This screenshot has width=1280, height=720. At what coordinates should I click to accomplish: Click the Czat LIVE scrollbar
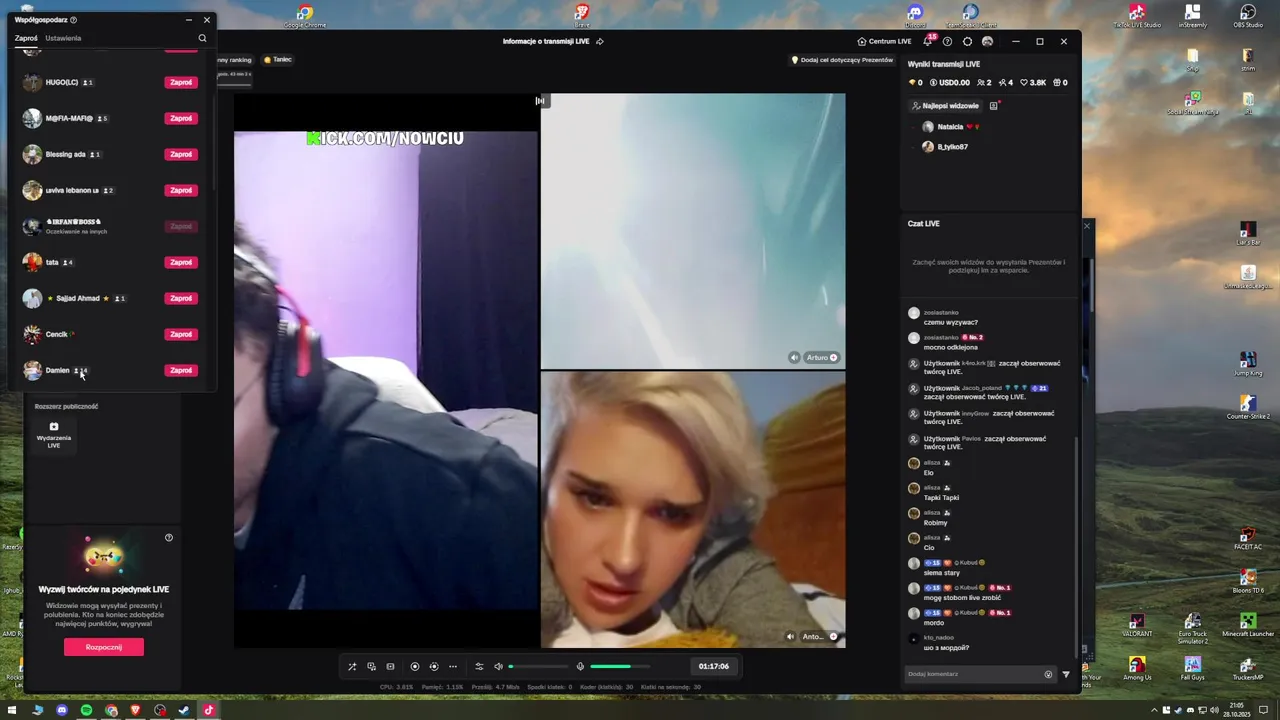coord(1076,545)
